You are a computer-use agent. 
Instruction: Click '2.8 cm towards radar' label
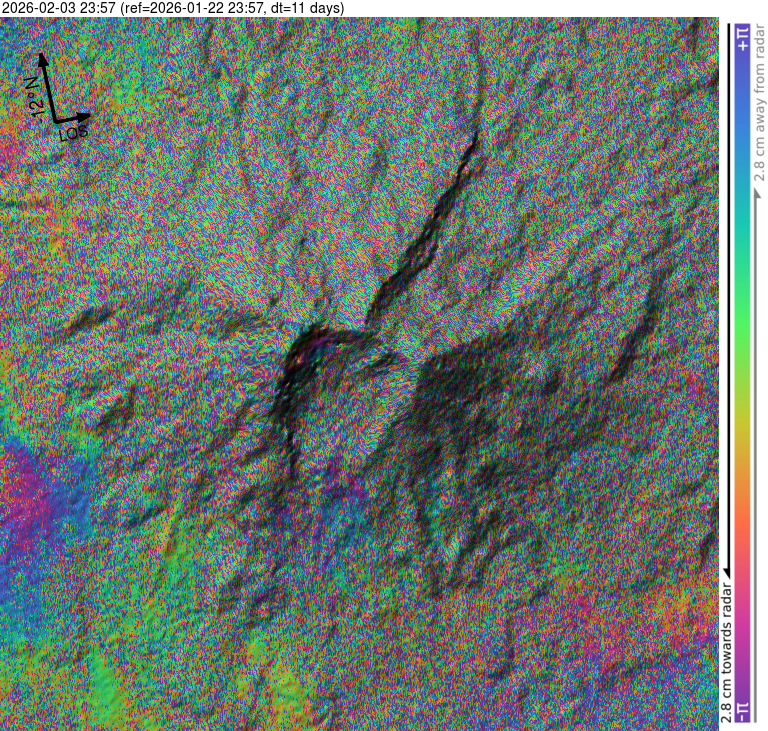click(727, 650)
